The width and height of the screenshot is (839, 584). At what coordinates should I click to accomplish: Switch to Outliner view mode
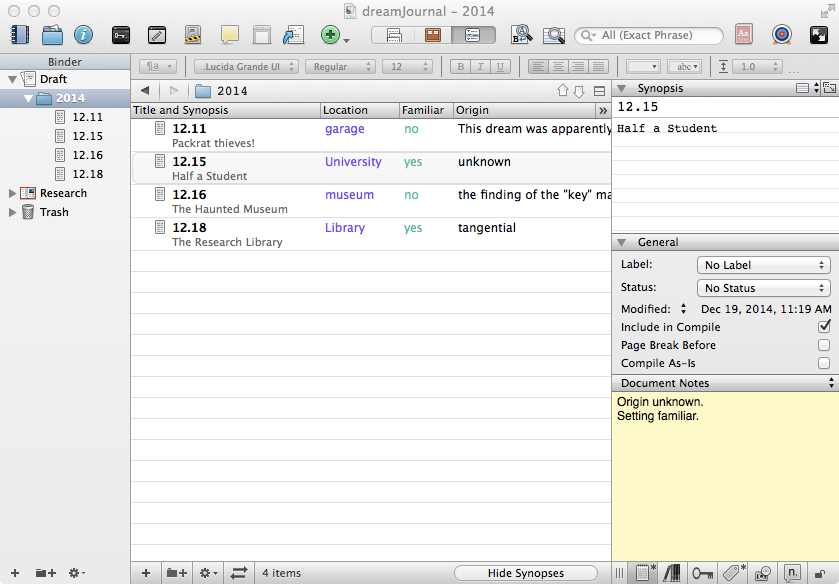pyautogui.click(x=473, y=35)
